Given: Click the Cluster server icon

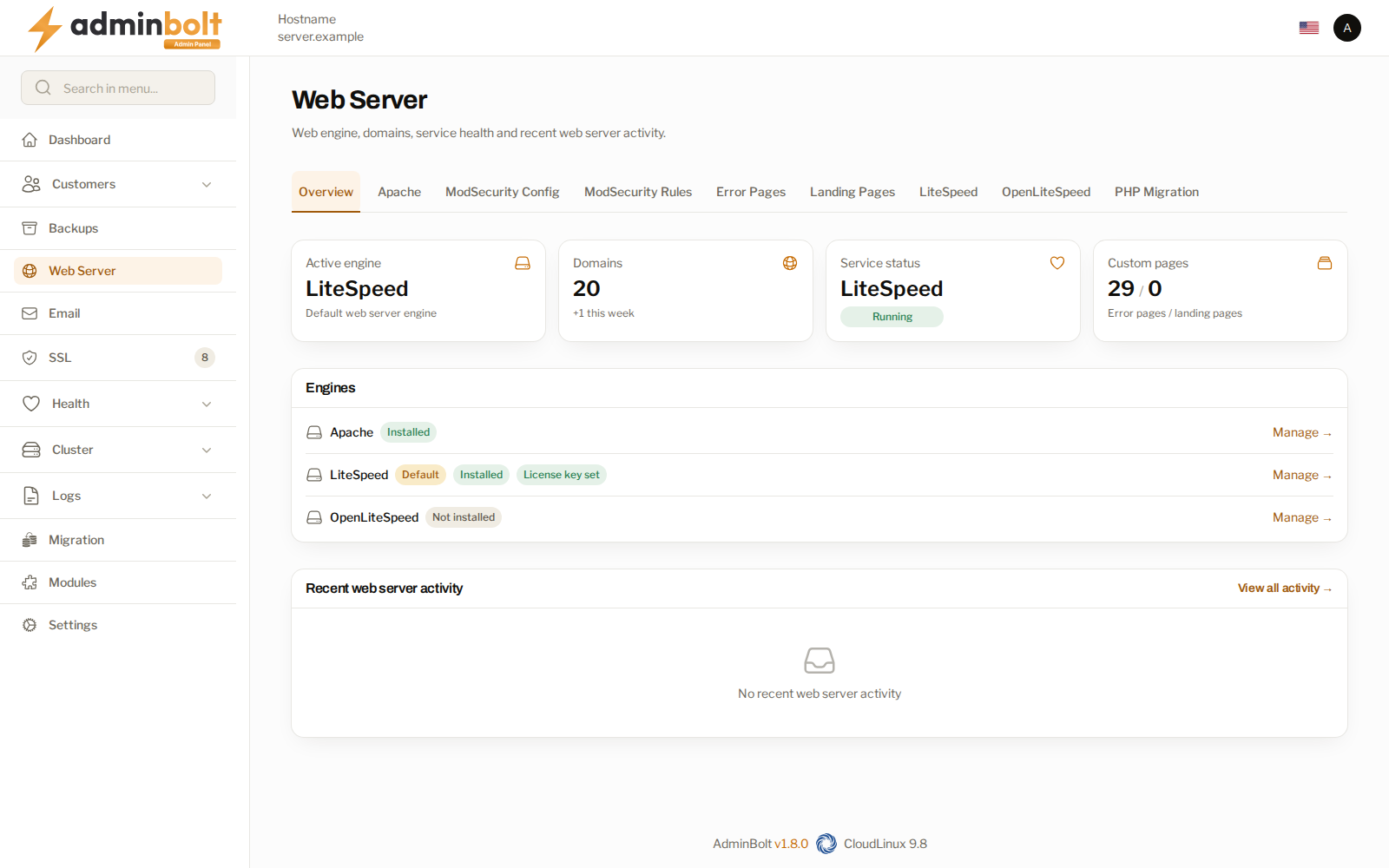Looking at the screenshot, I should coord(31,450).
